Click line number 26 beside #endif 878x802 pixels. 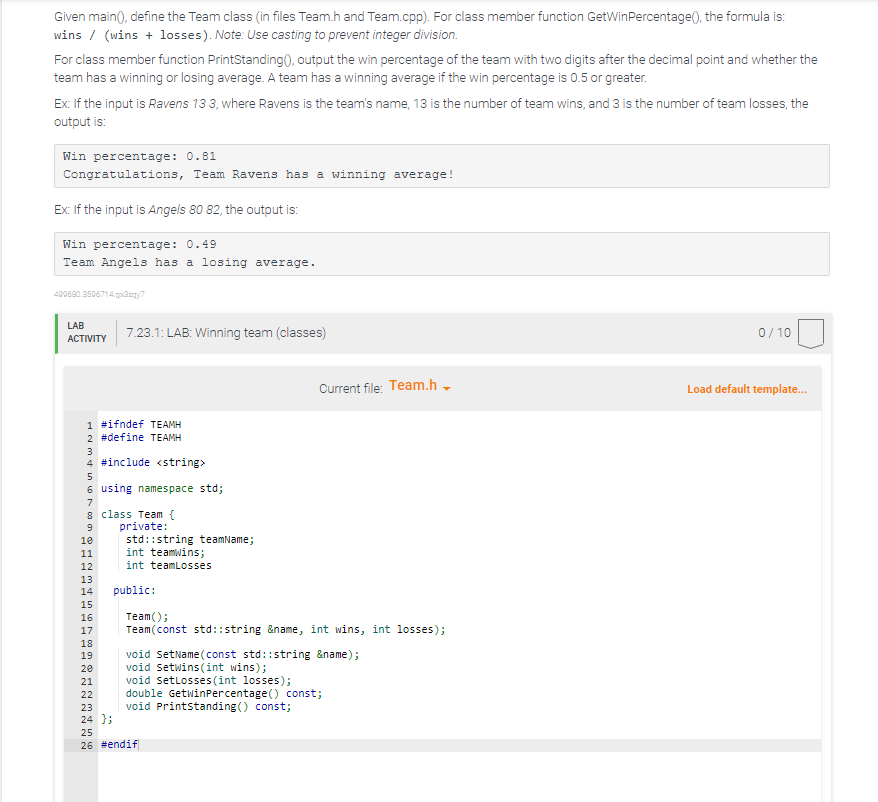(x=87, y=744)
